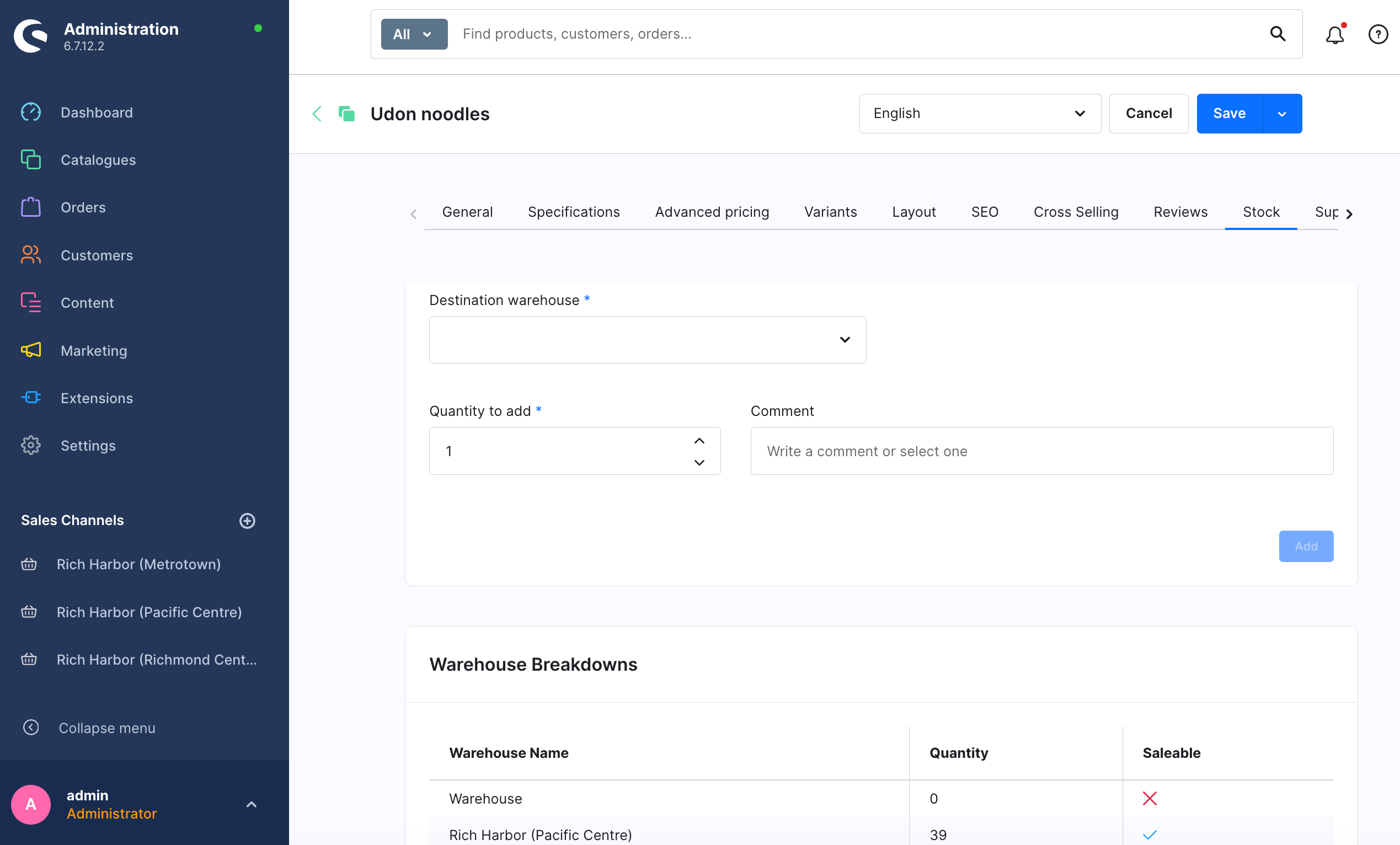
Task: Open the Save options dropdown arrow
Action: 1282,114
